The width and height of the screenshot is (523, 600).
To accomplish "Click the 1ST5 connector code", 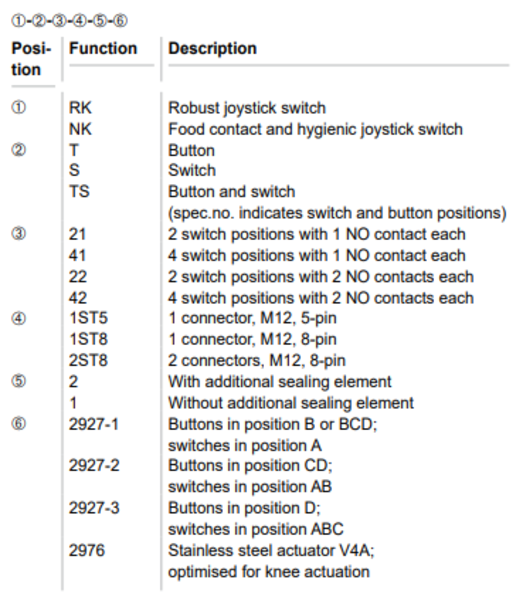I will [88, 318].
